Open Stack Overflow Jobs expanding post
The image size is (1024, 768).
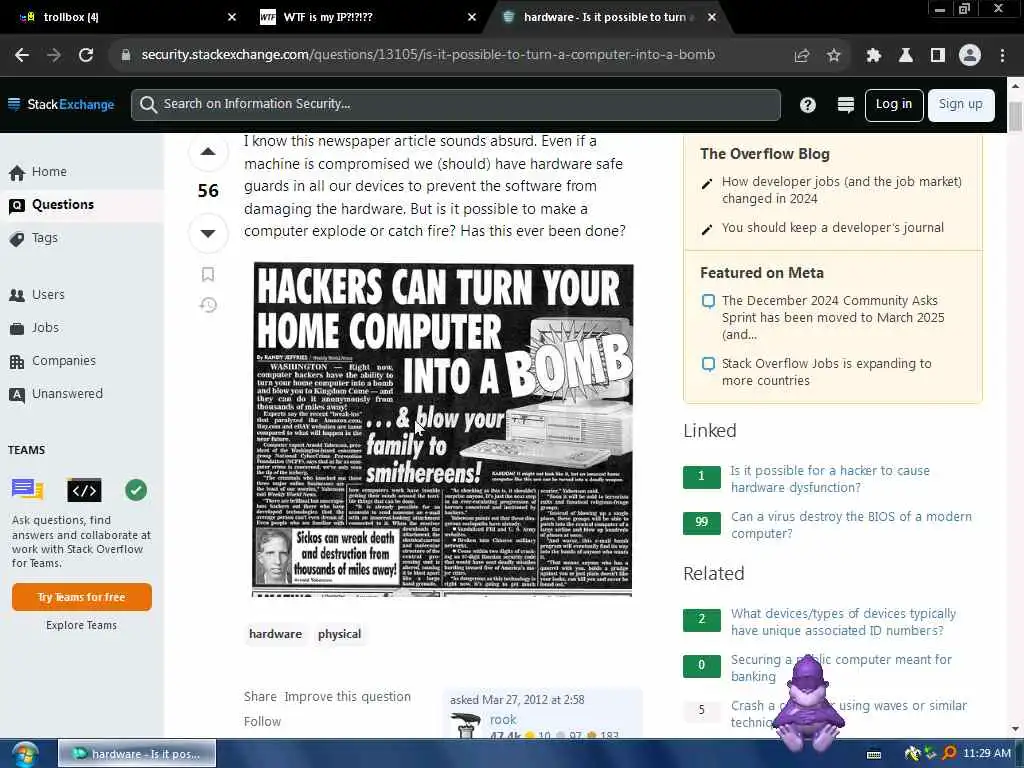click(826, 372)
